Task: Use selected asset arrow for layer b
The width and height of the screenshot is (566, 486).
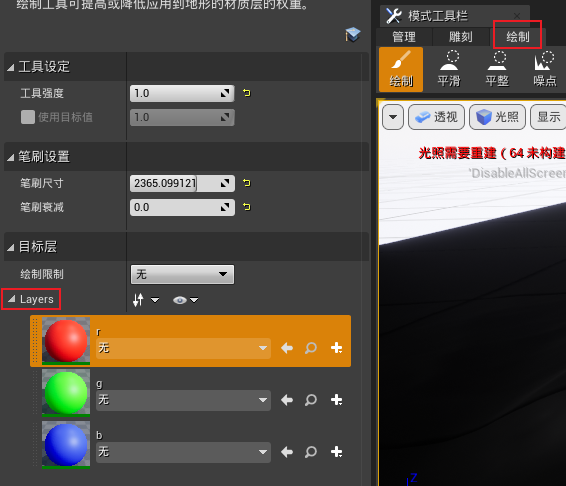Action: [x=287, y=452]
